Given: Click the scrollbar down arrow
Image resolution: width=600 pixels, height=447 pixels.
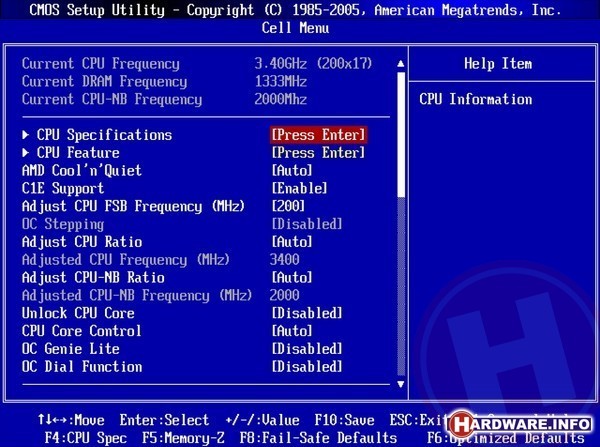Looking at the screenshot, I should point(401,384).
